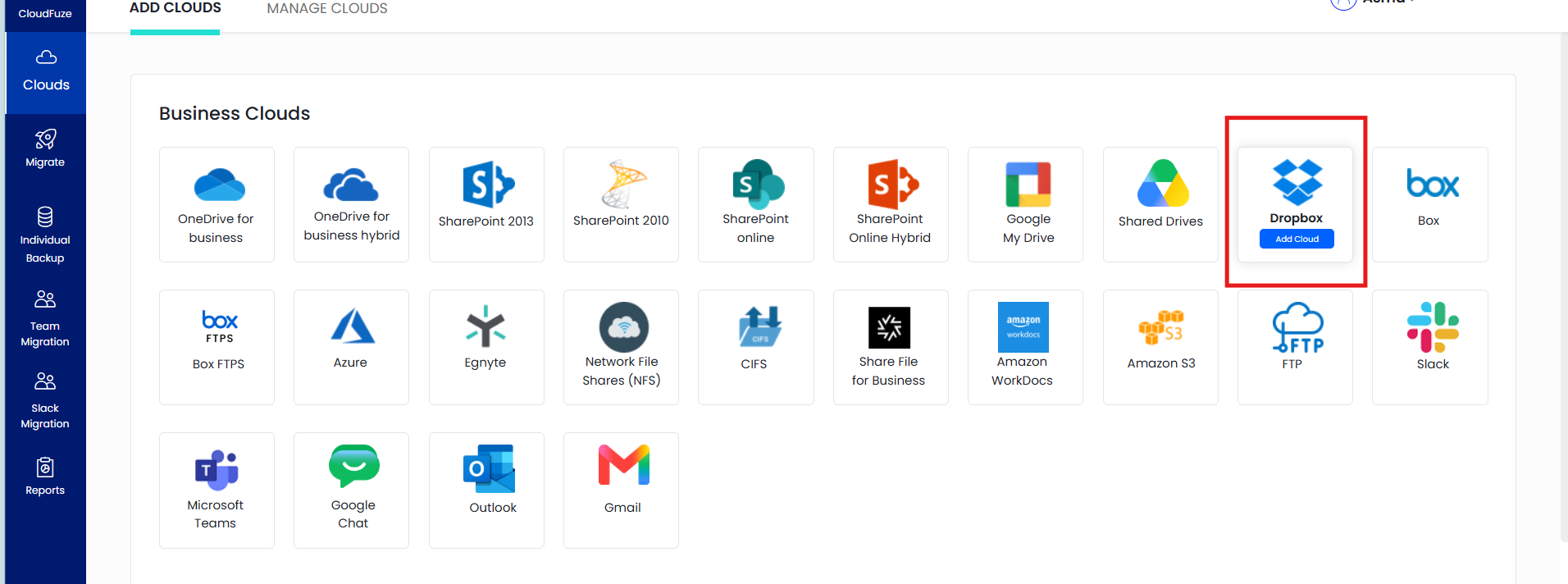Screen dimensions: 1568x584
Task: Open Individual Backup in the sidebar
Action: (45, 235)
